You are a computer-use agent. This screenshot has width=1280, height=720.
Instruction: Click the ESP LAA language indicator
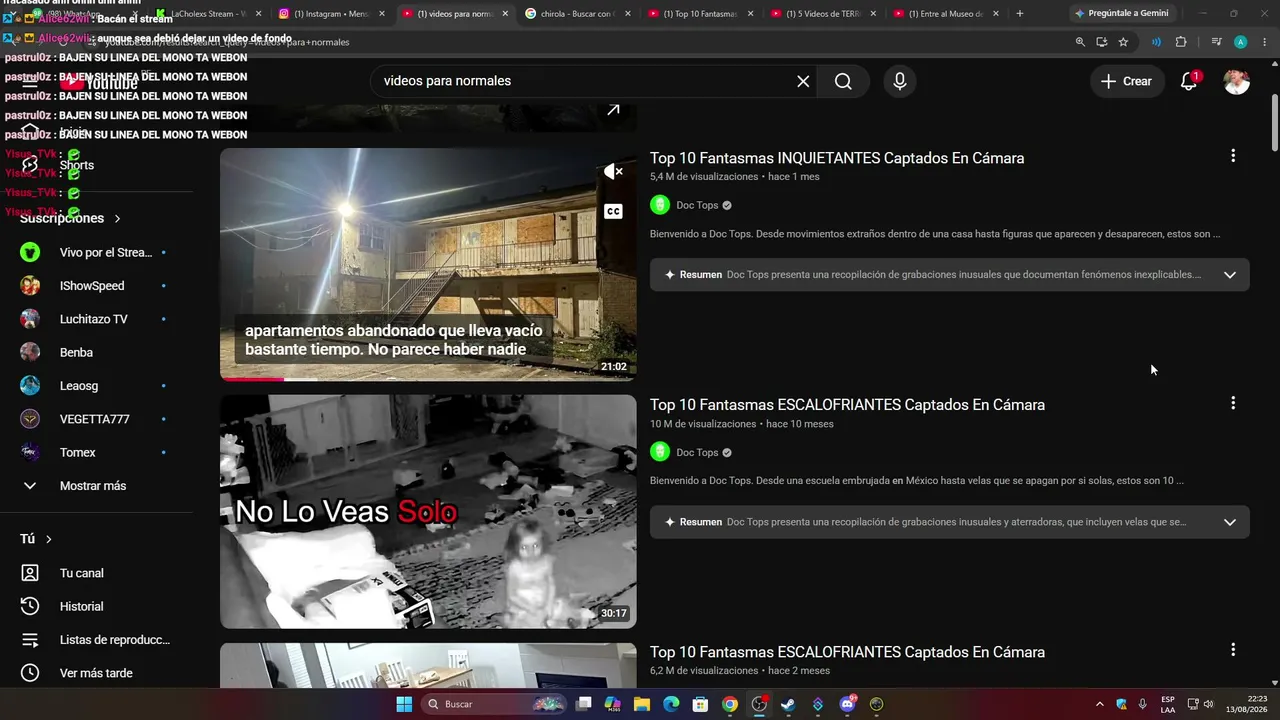coord(1168,704)
